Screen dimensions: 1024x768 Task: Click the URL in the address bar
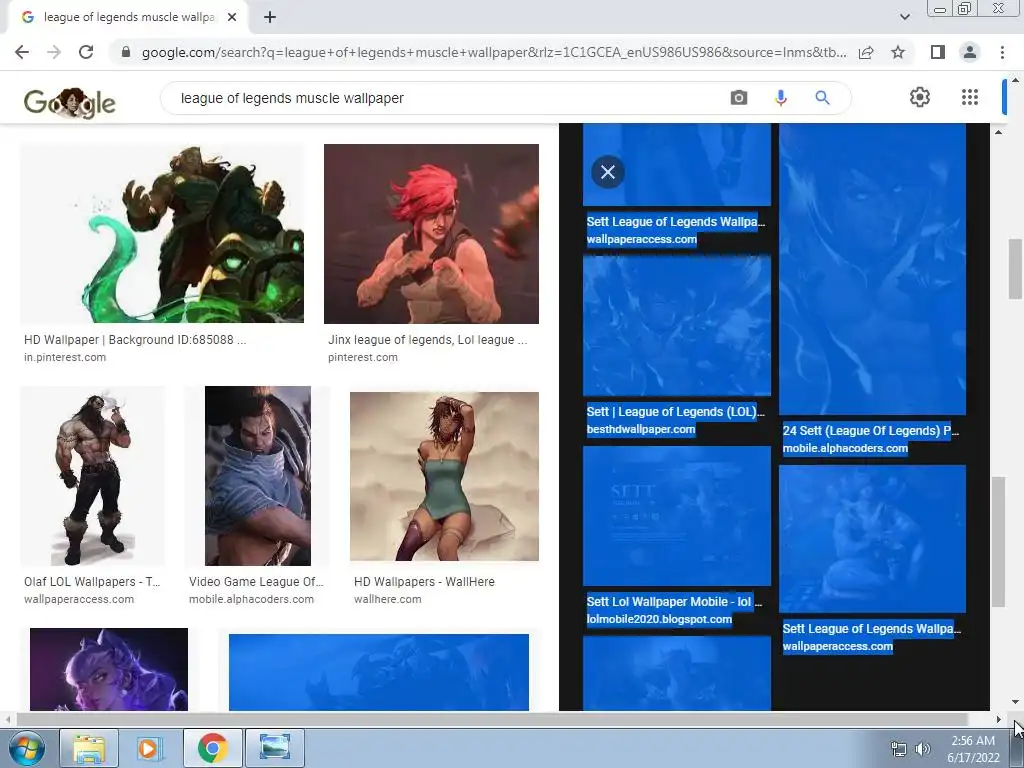[494, 52]
